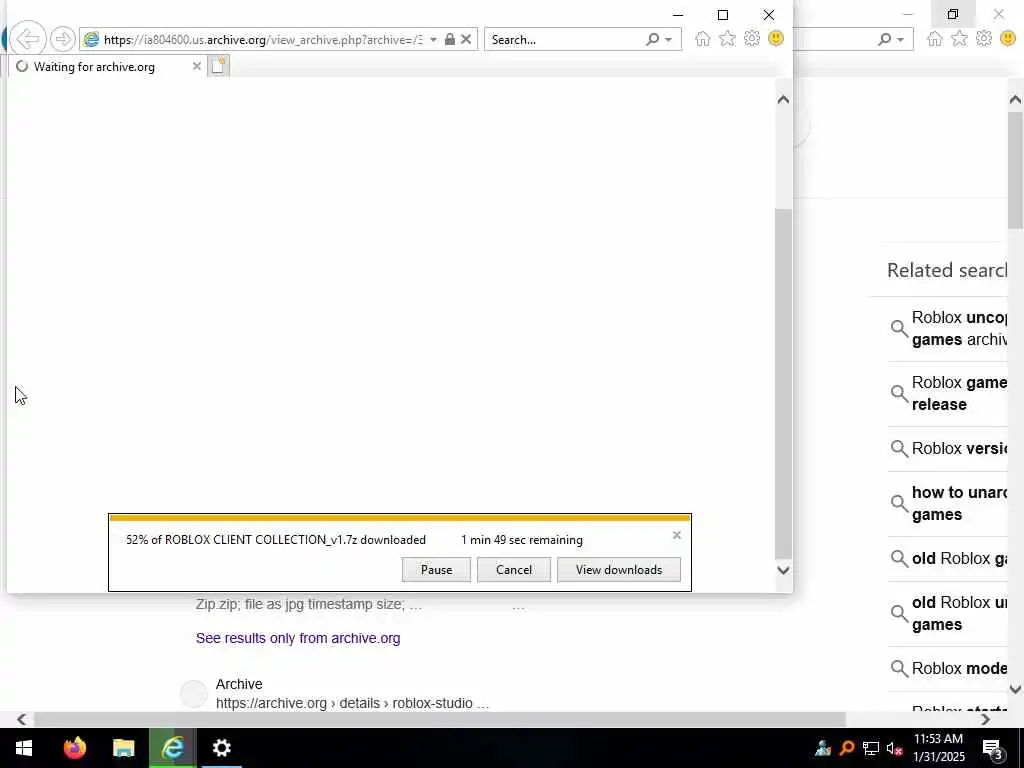The height and width of the screenshot is (768, 1024).
Task: Dismiss the download notification bar X
Action: [677, 535]
